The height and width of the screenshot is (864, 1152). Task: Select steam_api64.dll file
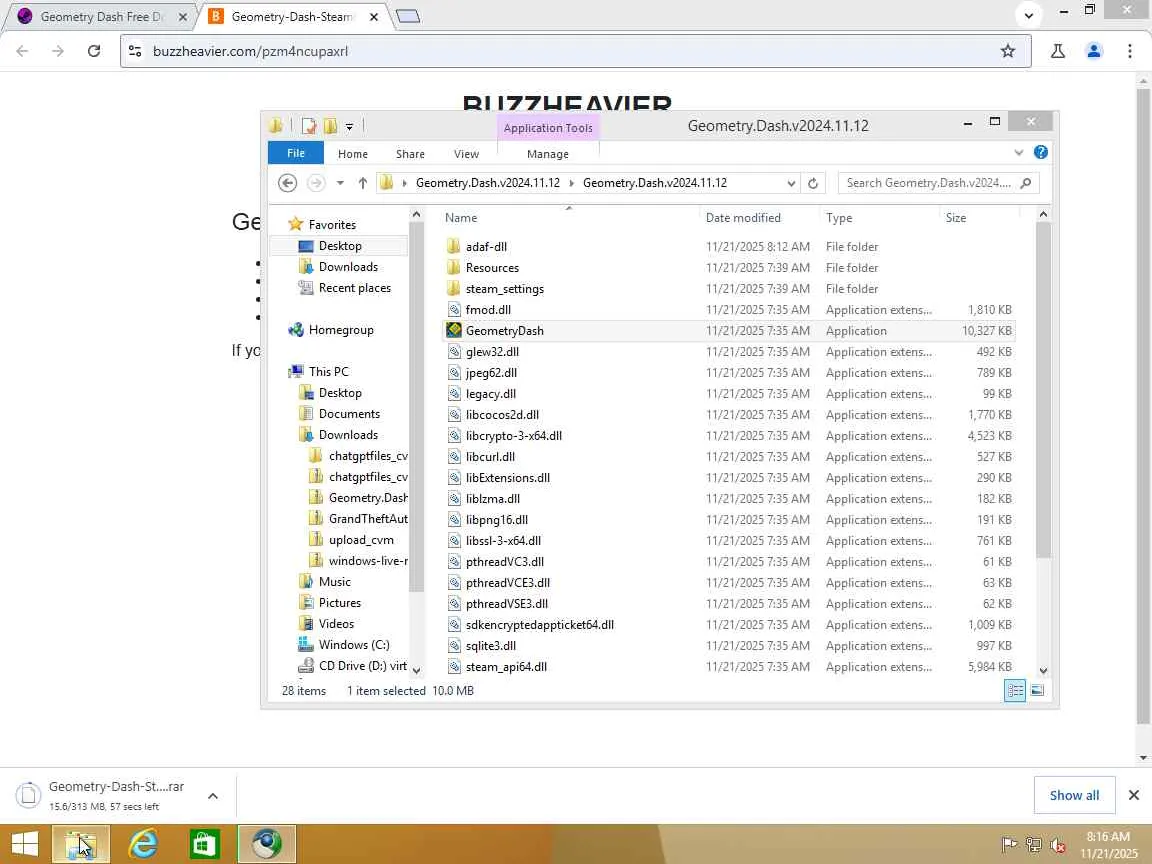pyautogui.click(x=505, y=666)
